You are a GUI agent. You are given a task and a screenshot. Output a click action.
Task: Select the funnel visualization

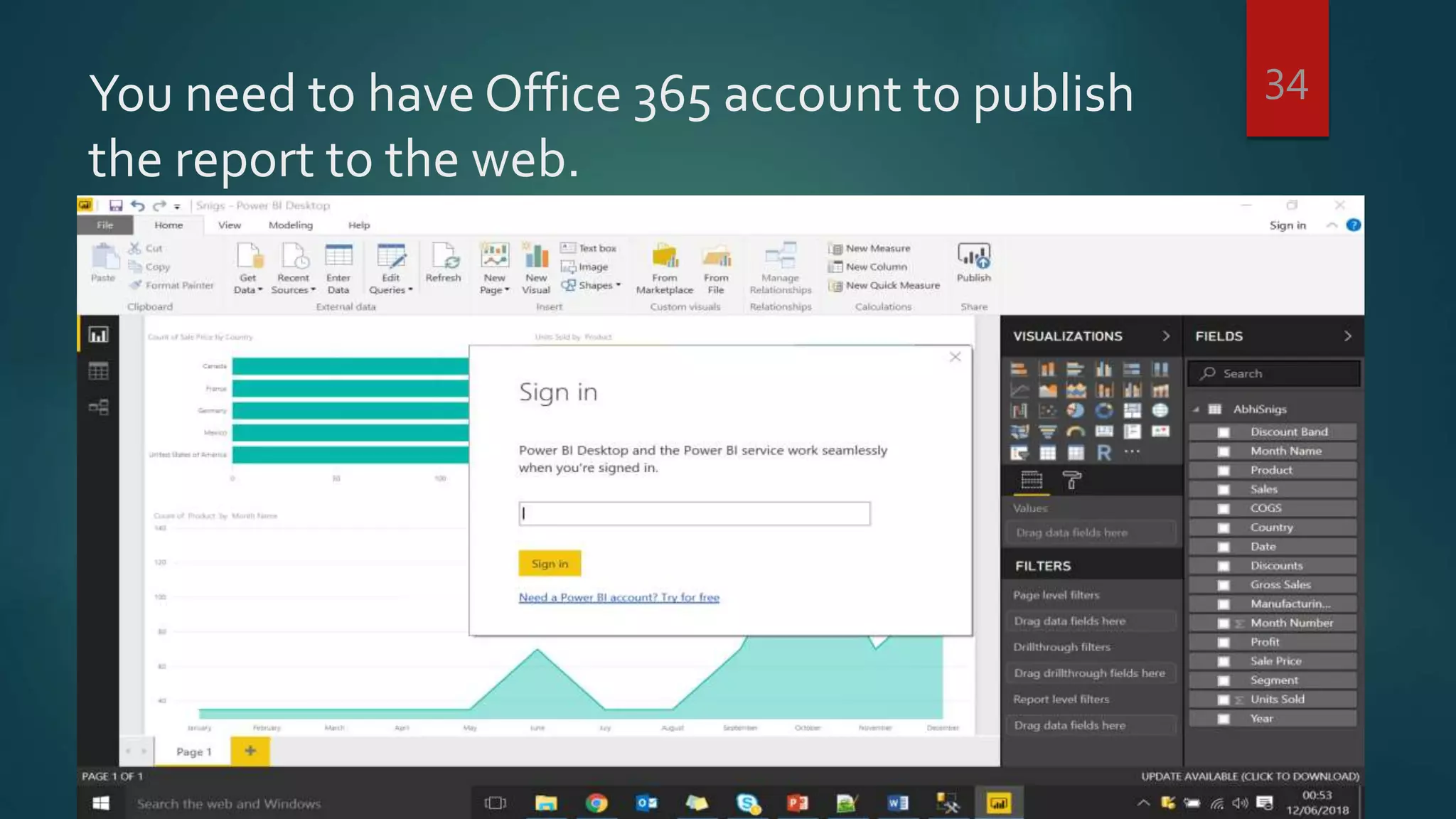[1046, 432]
